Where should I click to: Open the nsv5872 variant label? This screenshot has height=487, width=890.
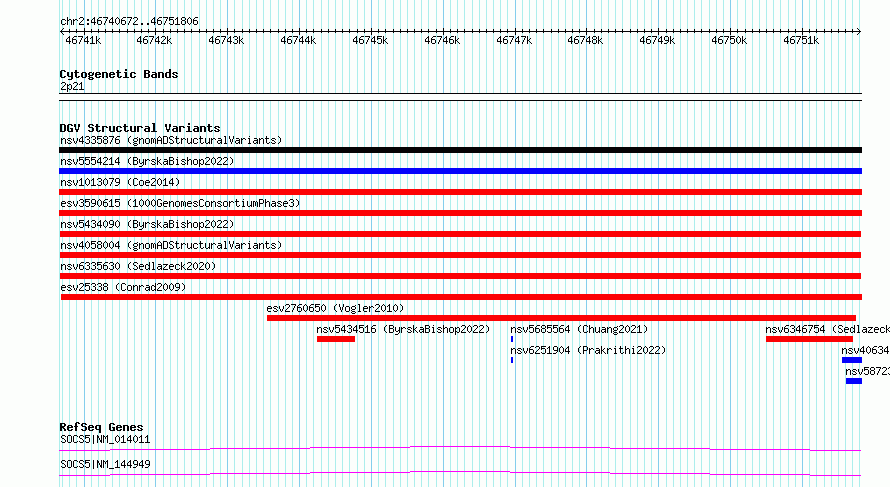tap(867, 371)
